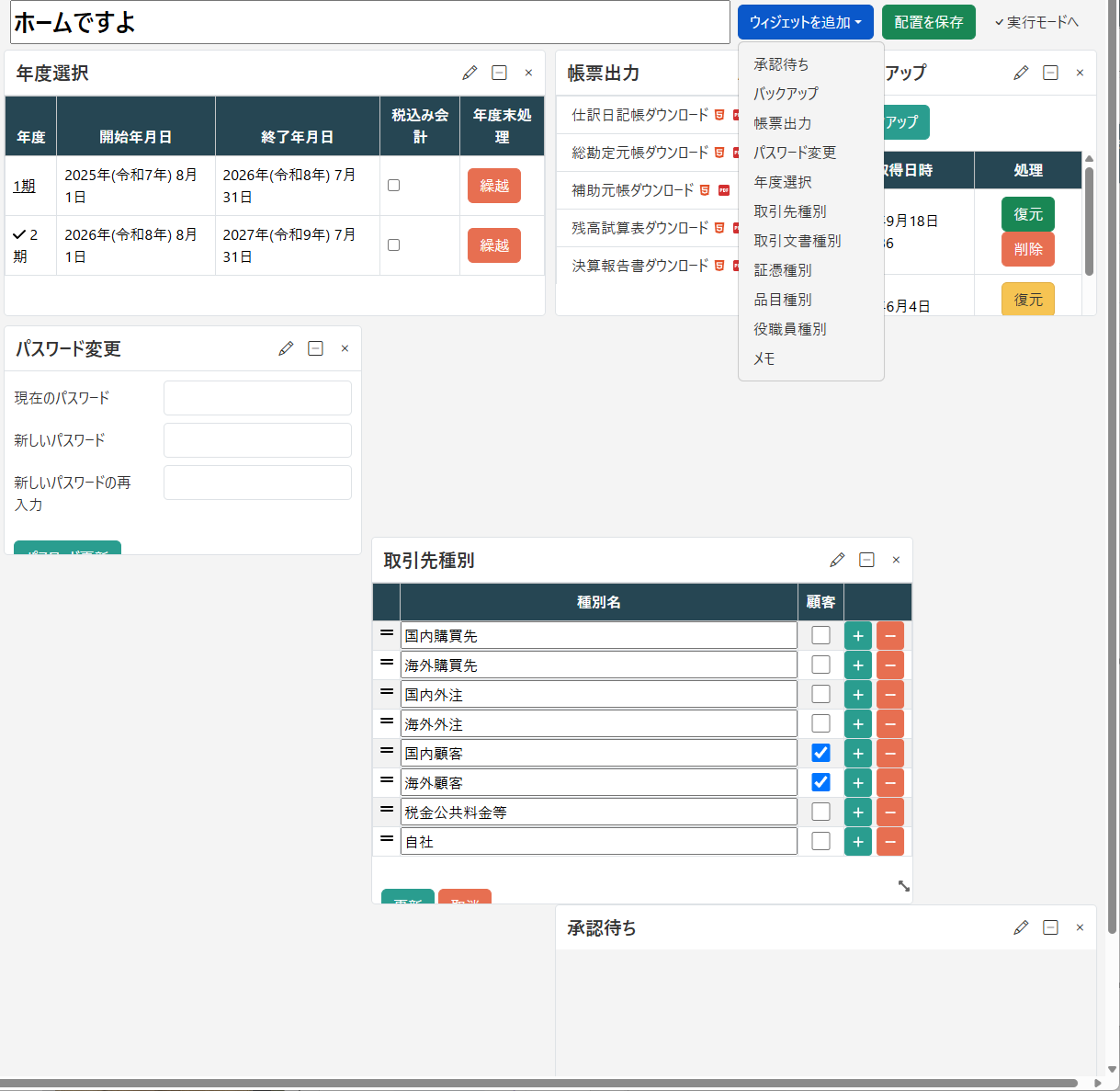Viewport: 1120px width, 1091px height.
Task: Click the pencil edit icon on the 取引先種別 widget
Action: 837,559
